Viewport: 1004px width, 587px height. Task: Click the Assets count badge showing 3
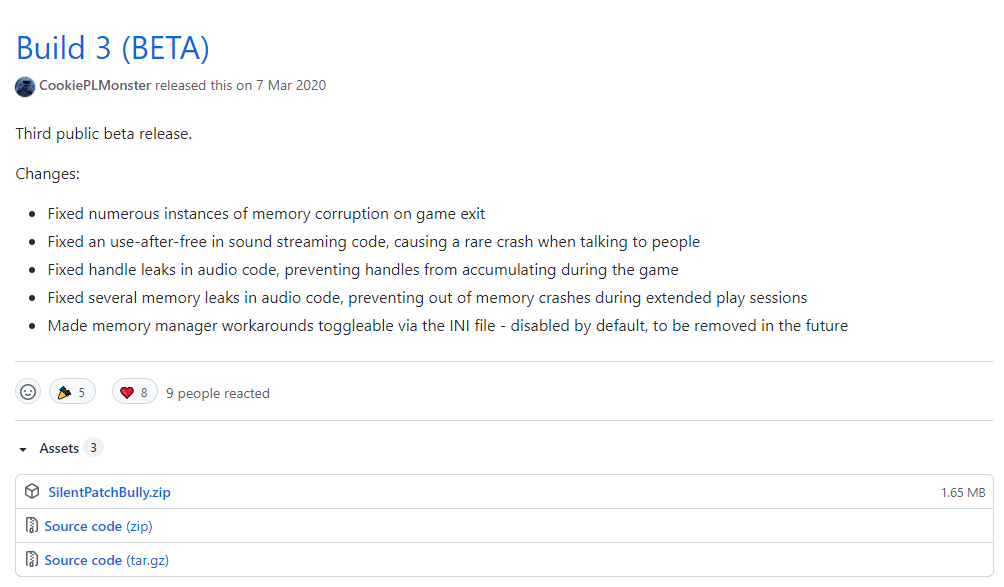click(x=93, y=448)
